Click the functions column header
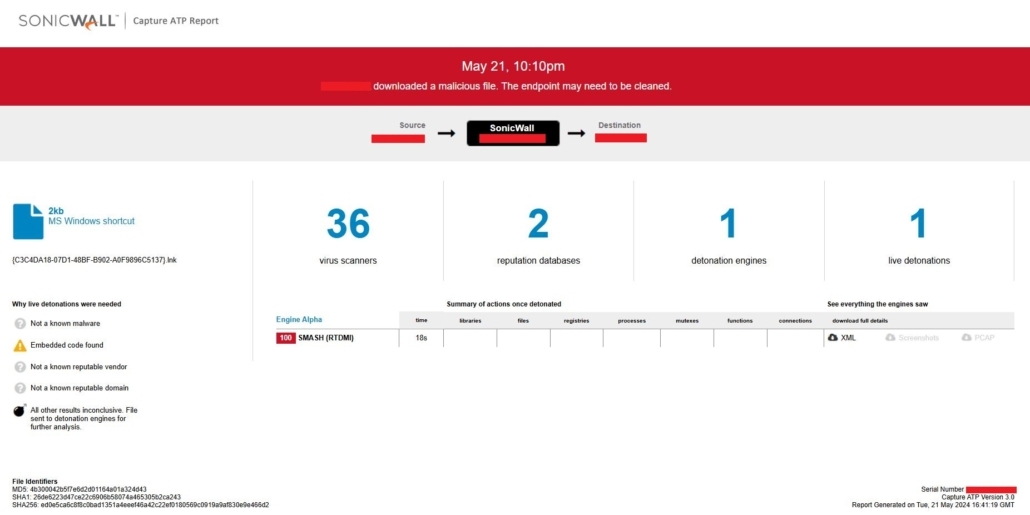 click(x=740, y=321)
